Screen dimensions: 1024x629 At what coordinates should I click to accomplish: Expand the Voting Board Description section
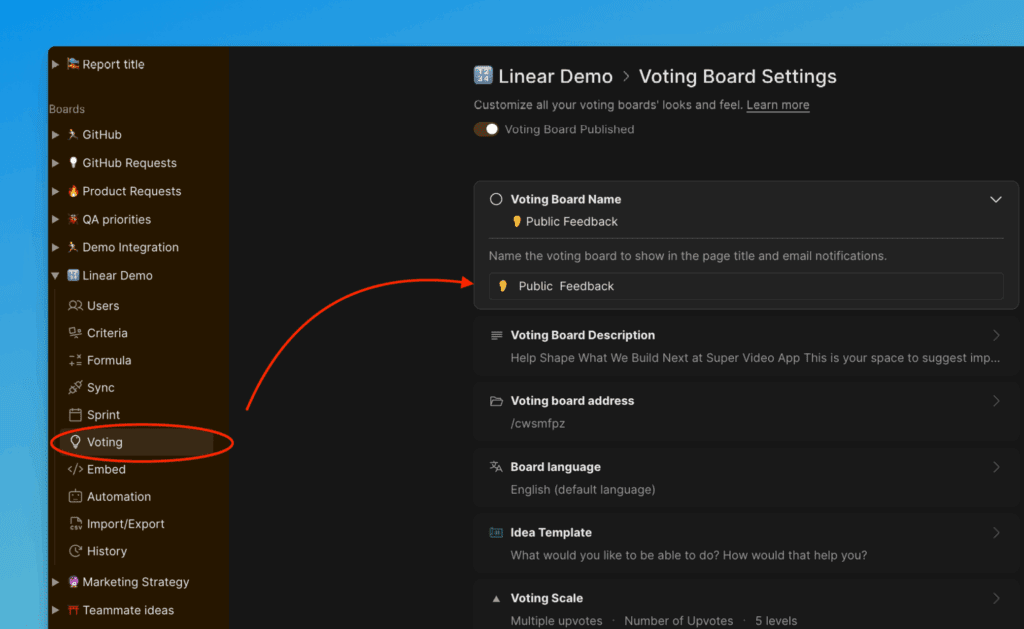pos(995,335)
